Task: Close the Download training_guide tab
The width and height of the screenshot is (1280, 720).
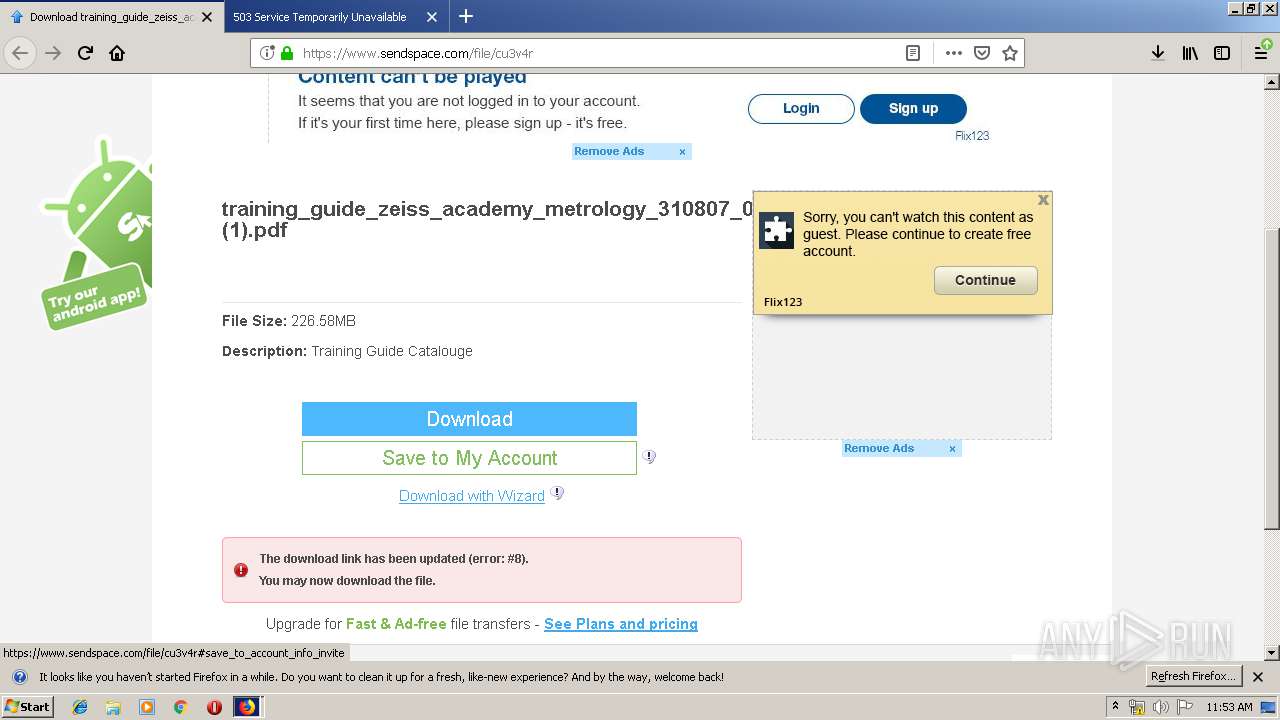Action: tap(207, 17)
